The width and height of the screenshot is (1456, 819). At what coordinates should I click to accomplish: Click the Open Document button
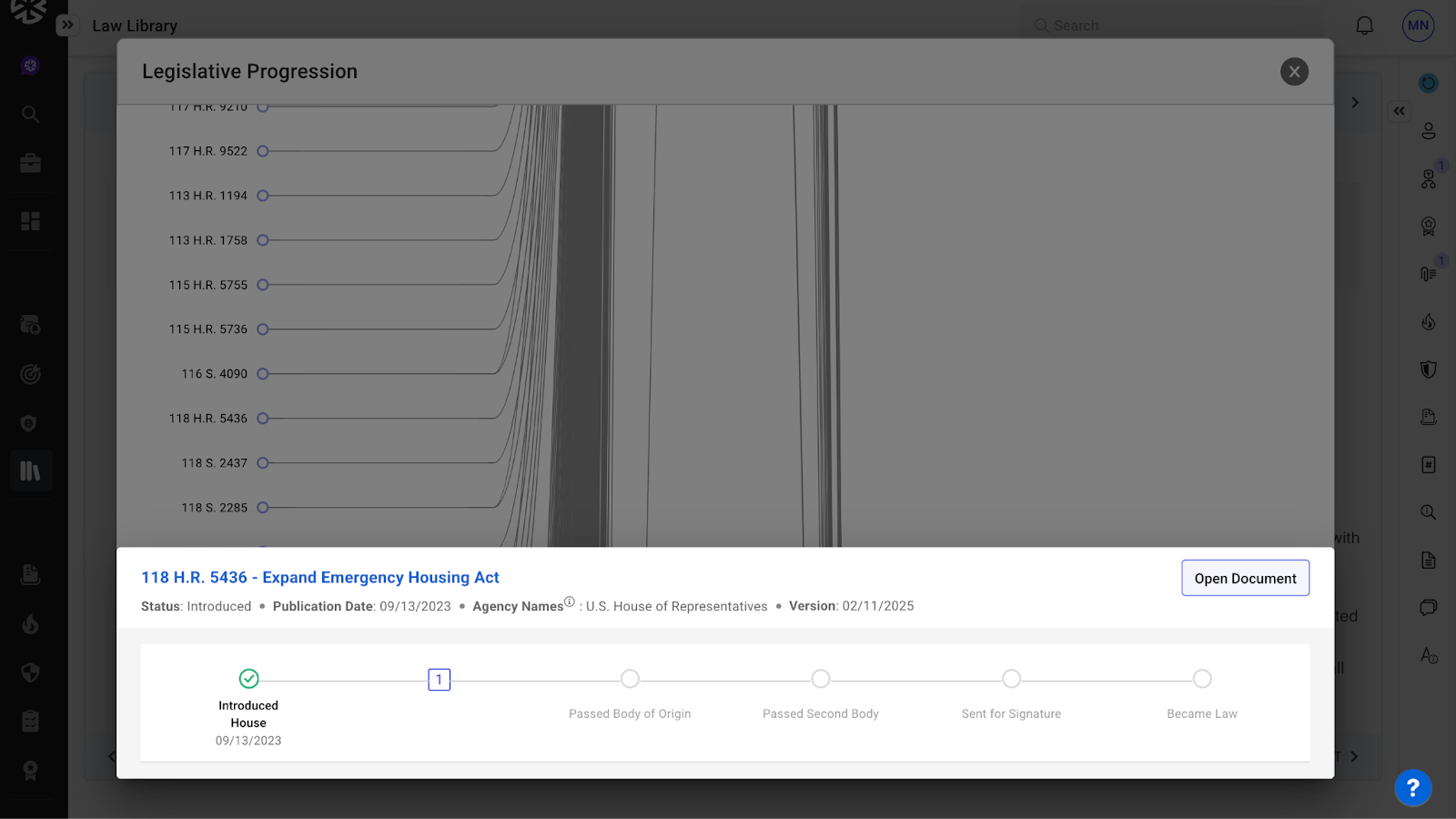(x=1245, y=578)
